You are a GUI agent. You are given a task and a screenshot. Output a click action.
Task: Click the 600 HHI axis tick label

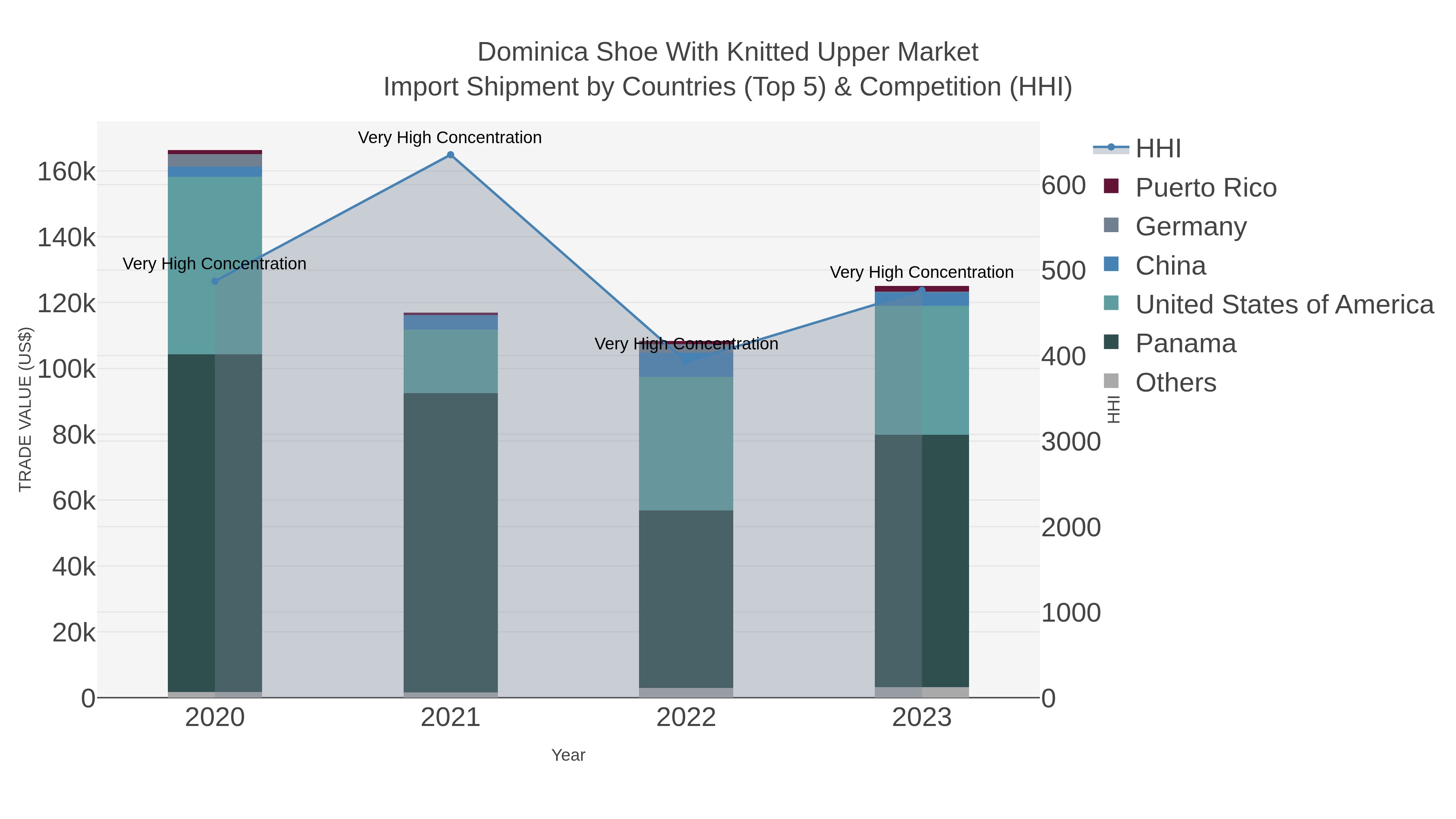[x=1064, y=185]
